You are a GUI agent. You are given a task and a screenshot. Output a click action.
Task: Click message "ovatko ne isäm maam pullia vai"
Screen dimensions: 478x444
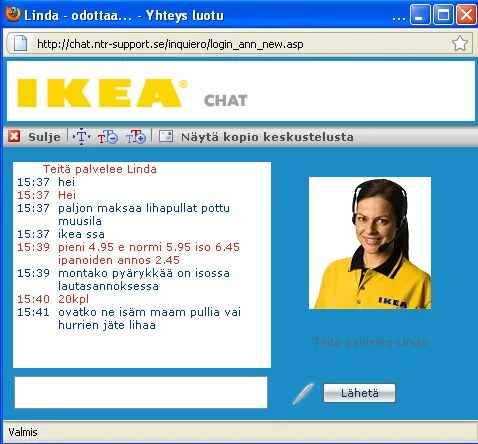tap(149, 312)
